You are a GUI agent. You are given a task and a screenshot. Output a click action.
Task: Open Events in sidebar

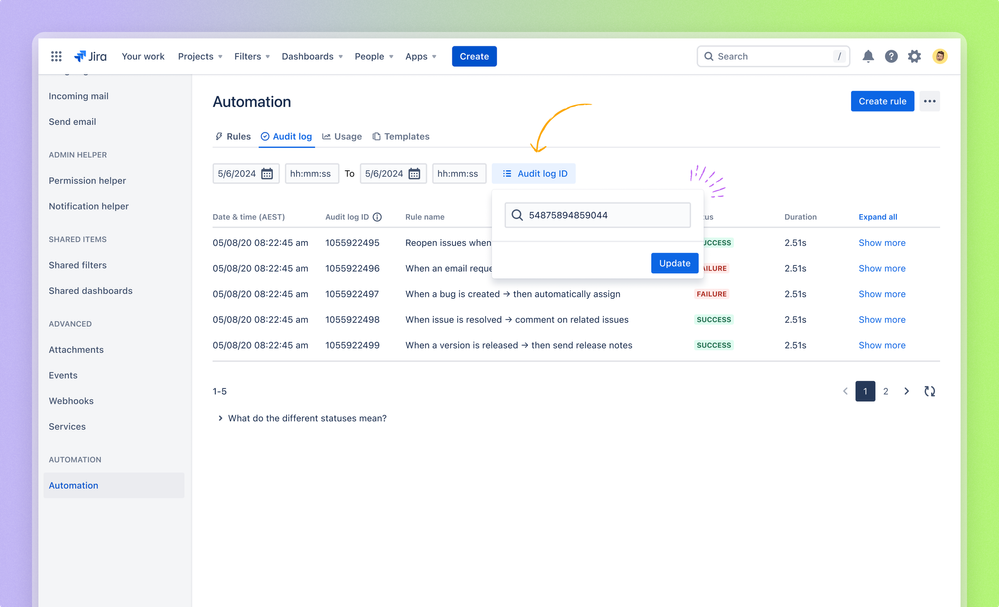(x=63, y=375)
